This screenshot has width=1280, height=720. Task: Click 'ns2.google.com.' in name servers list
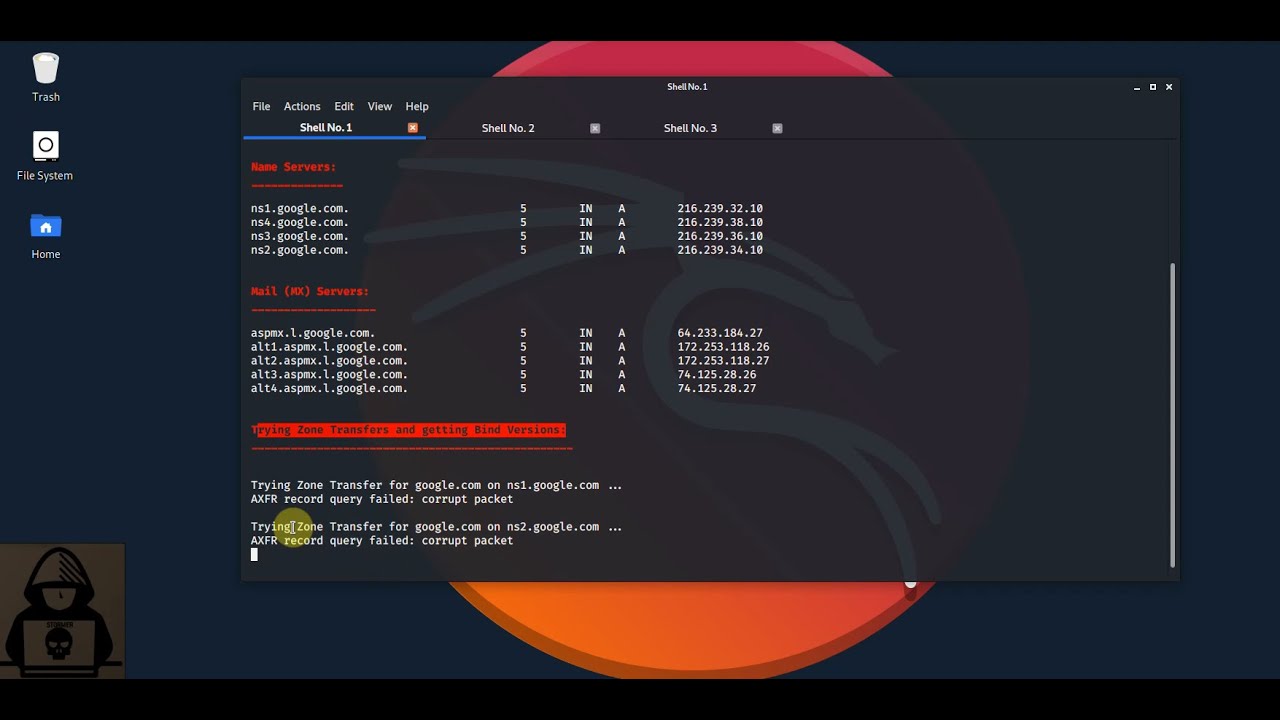click(x=299, y=250)
